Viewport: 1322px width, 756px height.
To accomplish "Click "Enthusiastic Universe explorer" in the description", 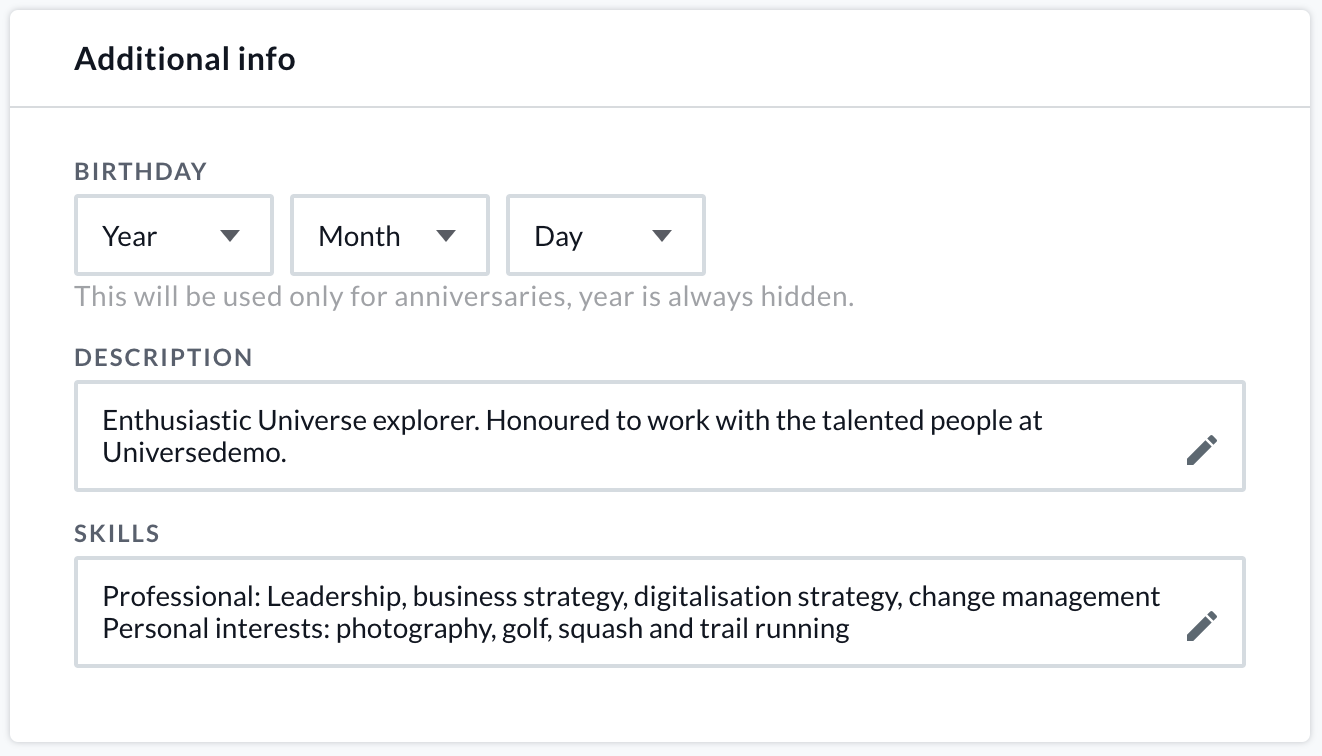I will point(292,421).
